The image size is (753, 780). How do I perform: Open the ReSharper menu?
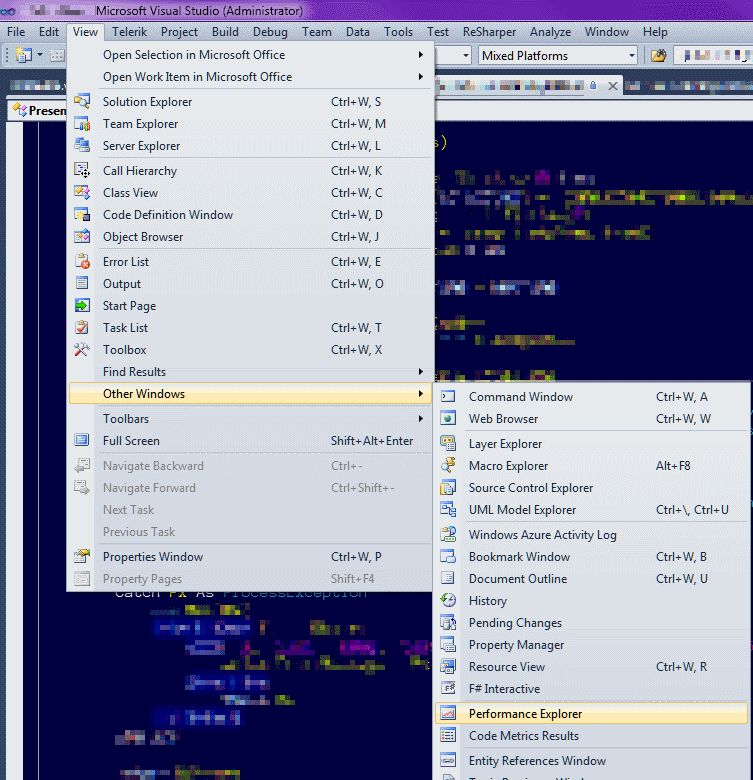[x=489, y=32]
